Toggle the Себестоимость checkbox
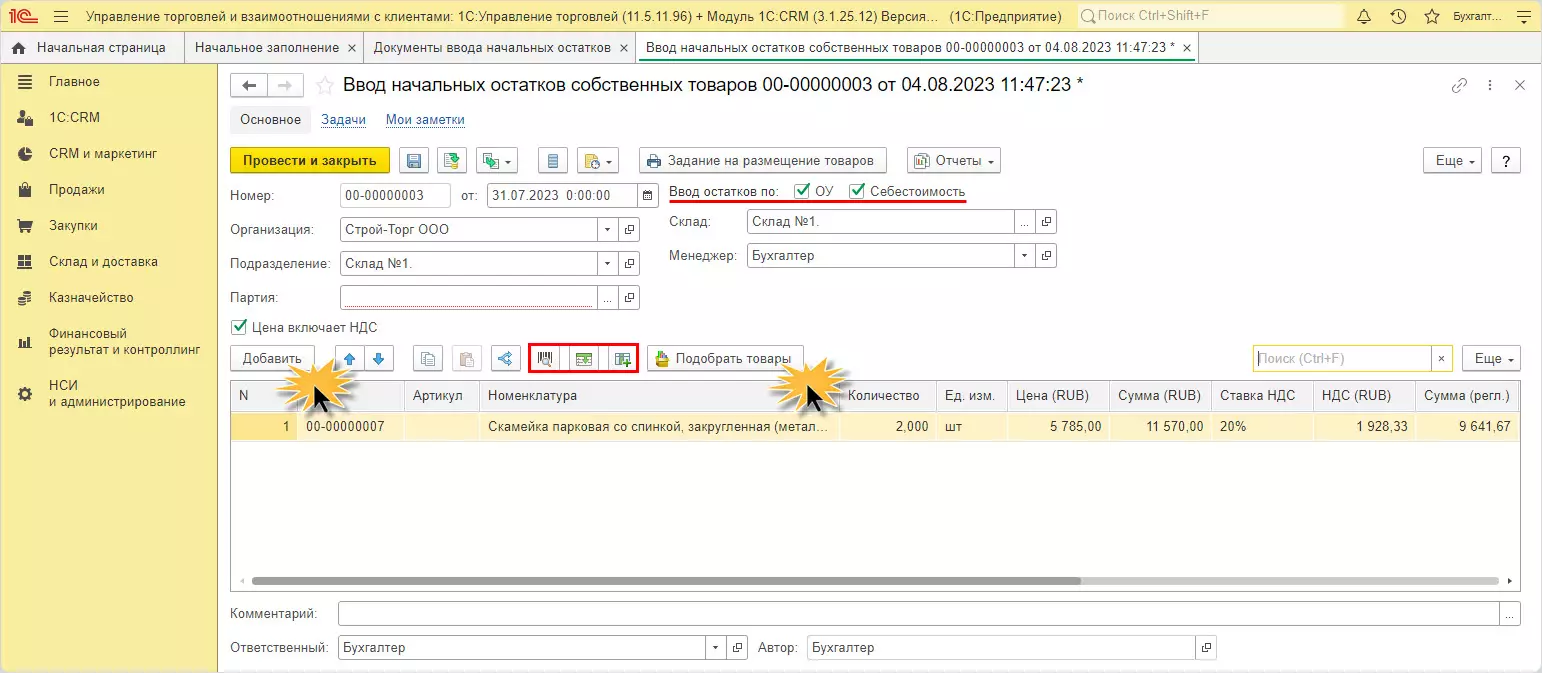 pos(857,191)
